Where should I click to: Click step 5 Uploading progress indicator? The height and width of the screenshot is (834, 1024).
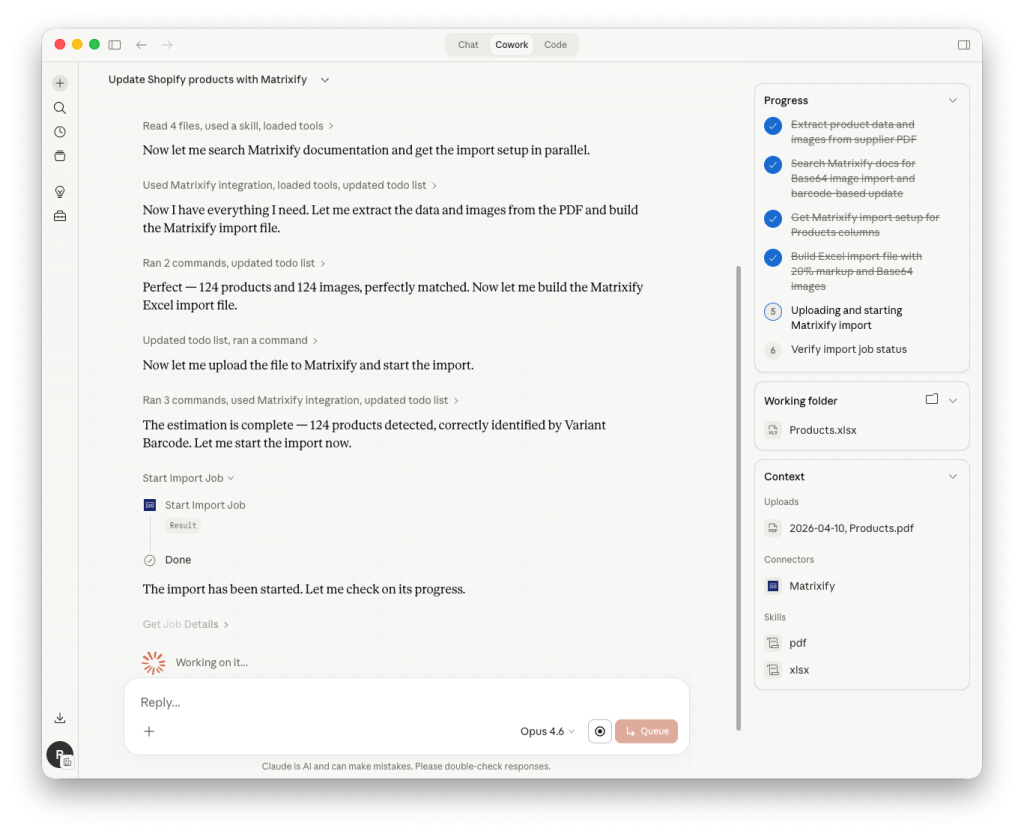772,311
